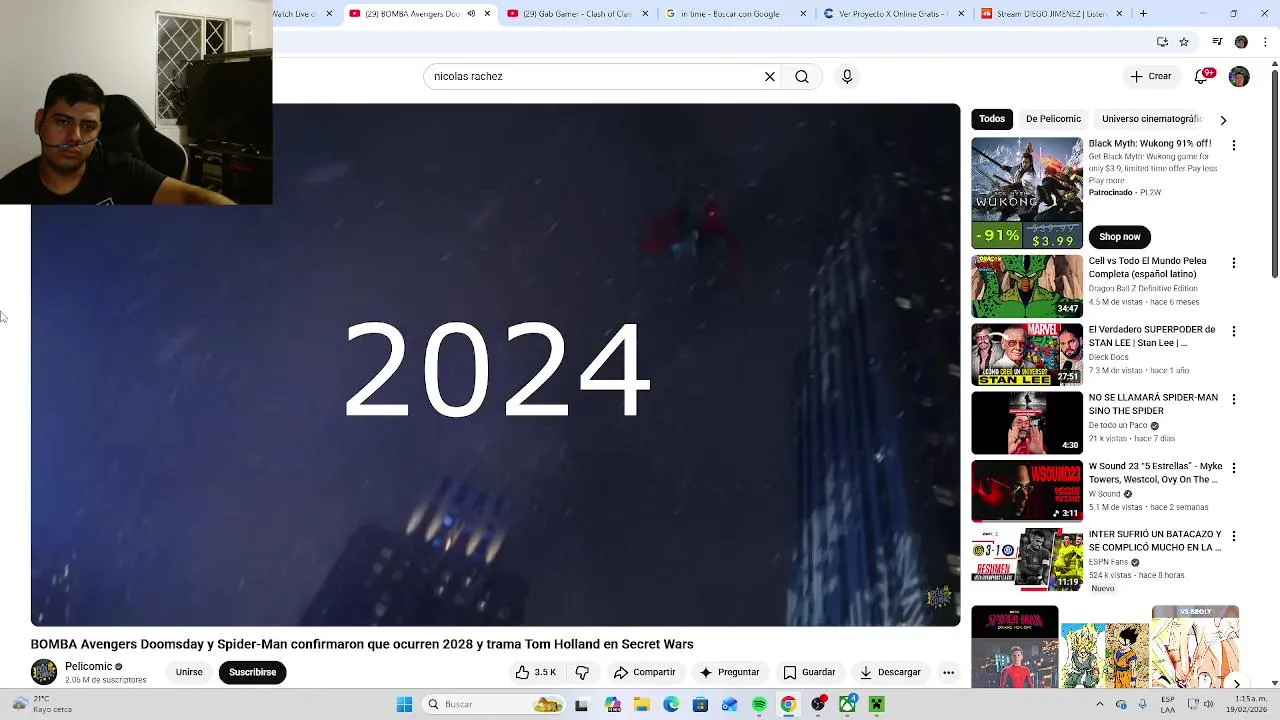Open INTER SUFRIÓ UN BATACAZO thumbnail
Viewport: 1280px width, 720px height.
click(x=1027, y=560)
